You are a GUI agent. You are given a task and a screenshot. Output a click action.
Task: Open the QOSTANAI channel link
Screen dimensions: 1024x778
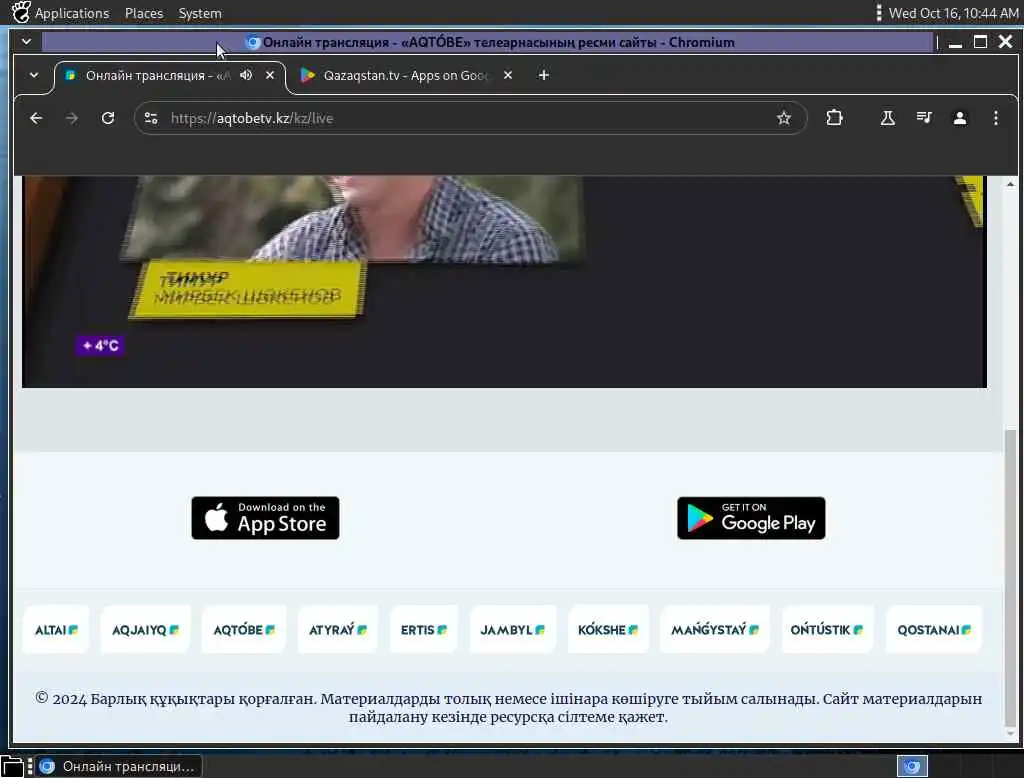[x=934, y=630]
